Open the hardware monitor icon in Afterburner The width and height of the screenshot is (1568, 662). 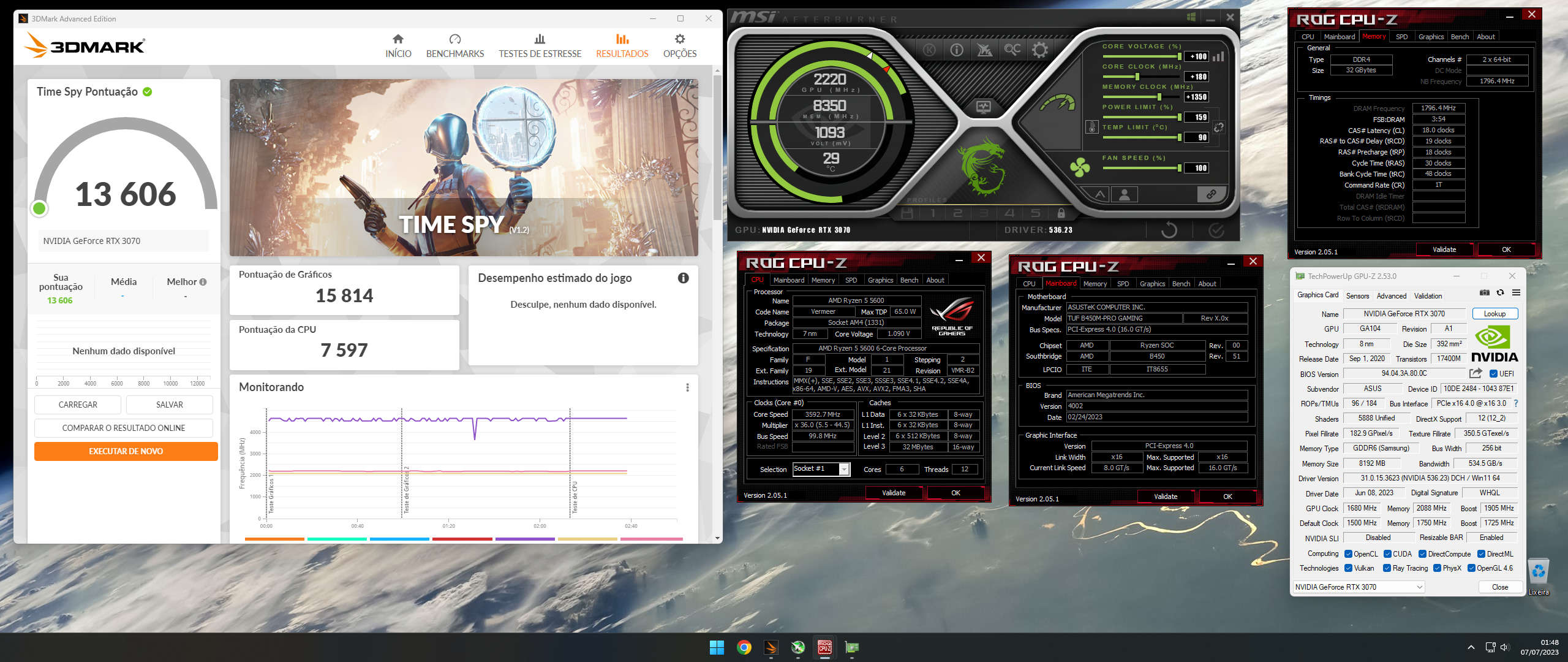click(984, 107)
